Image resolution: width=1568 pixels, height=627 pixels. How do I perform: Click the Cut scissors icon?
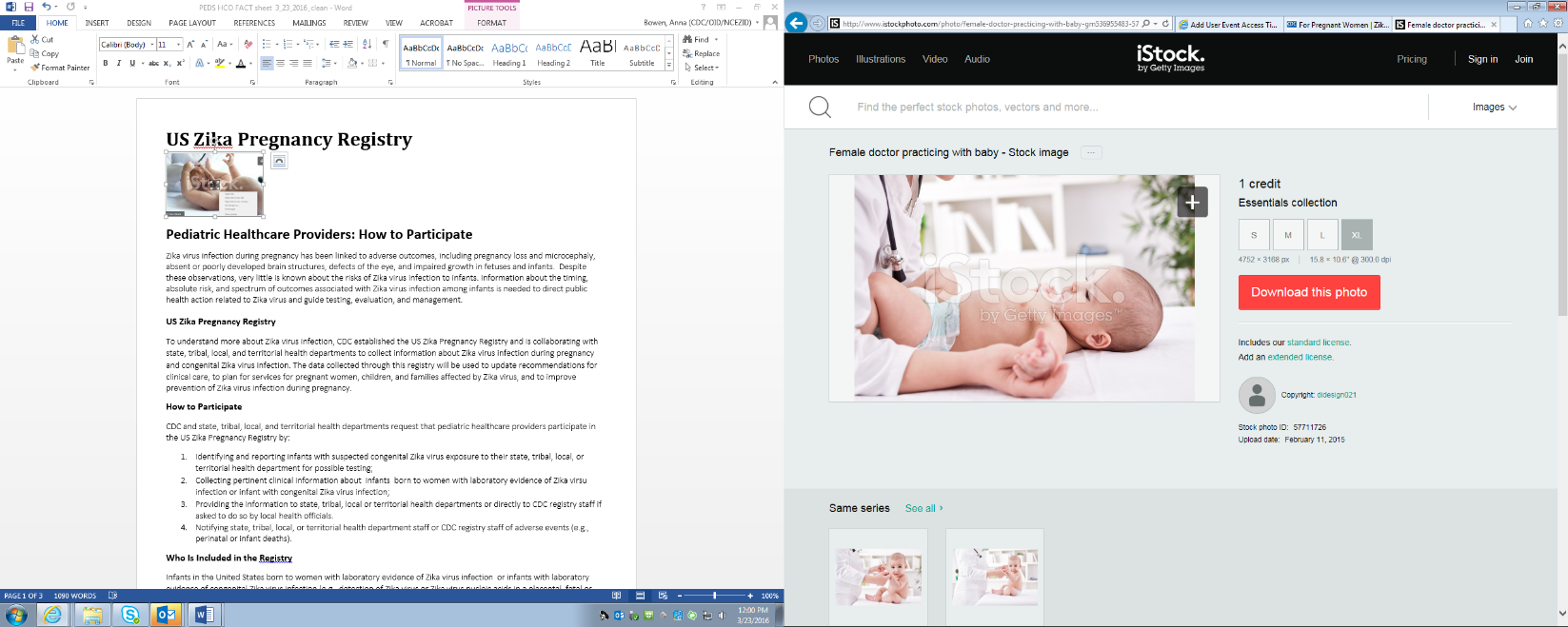(x=35, y=40)
